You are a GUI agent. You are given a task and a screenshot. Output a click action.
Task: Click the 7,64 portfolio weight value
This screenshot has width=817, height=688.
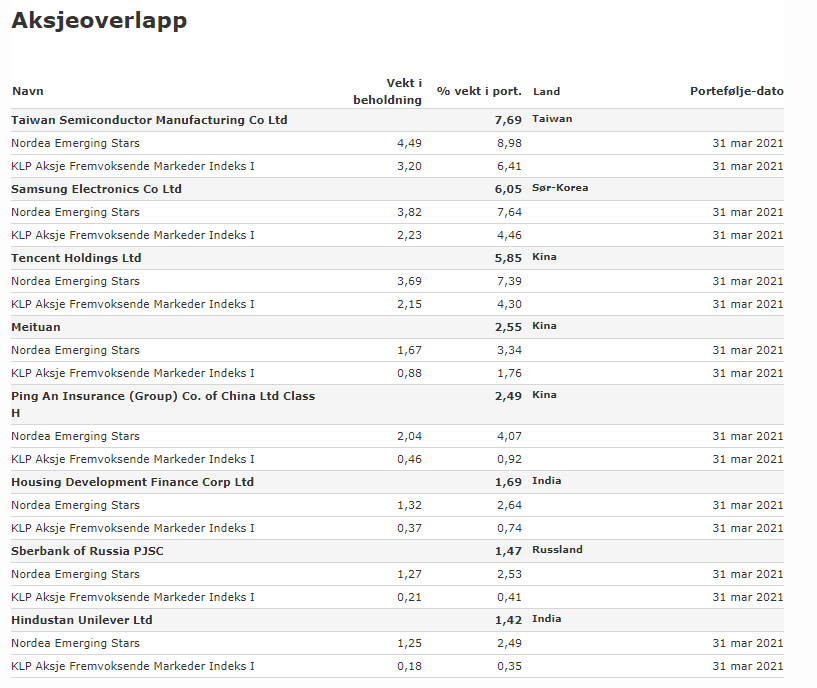click(x=509, y=212)
